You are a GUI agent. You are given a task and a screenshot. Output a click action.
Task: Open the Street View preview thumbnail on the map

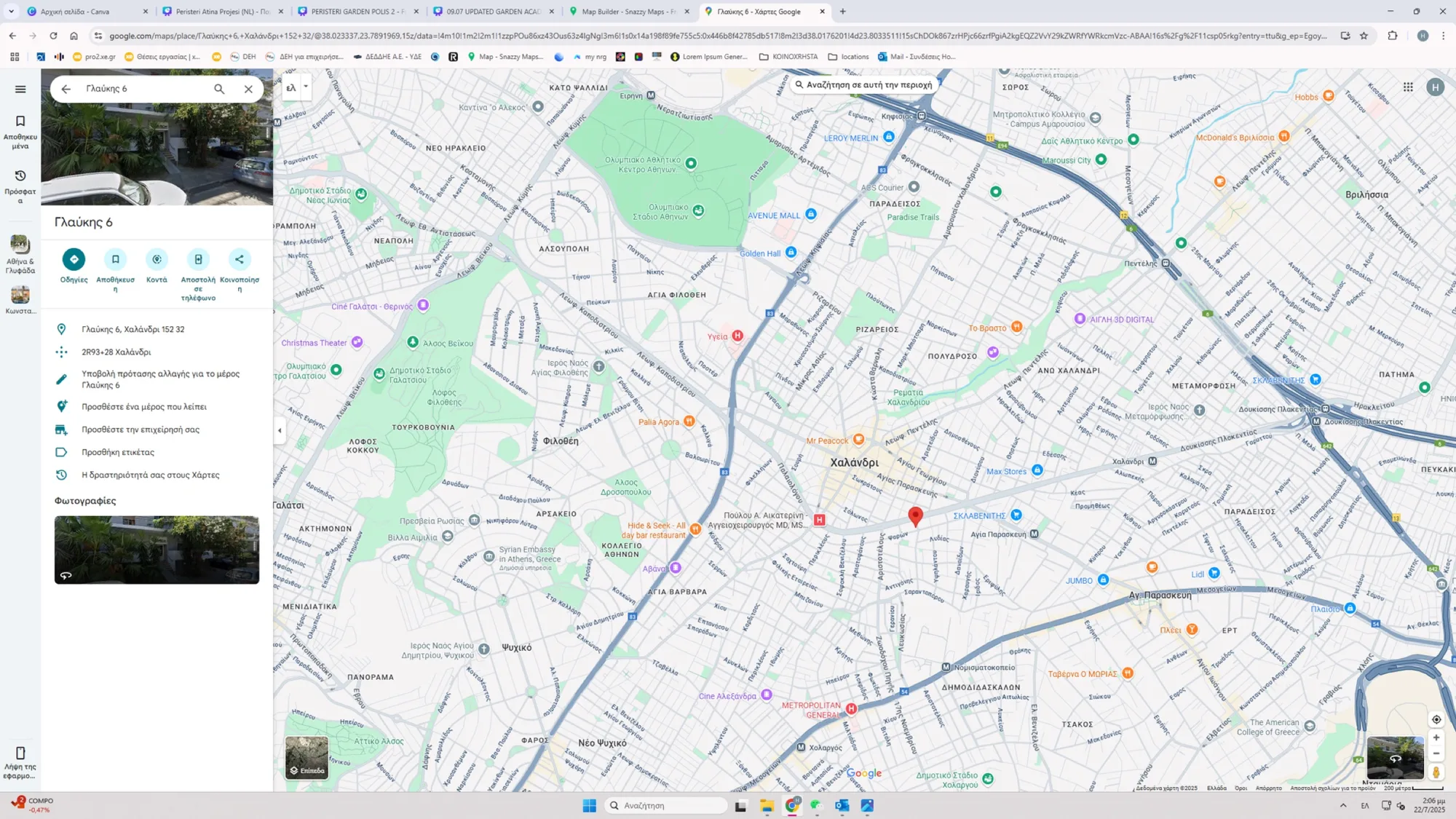(1395, 758)
